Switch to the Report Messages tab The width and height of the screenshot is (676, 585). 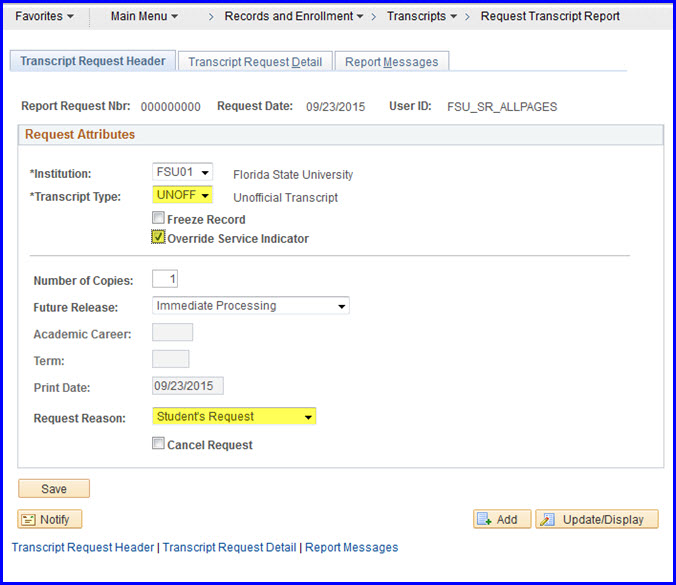pyautogui.click(x=391, y=62)
